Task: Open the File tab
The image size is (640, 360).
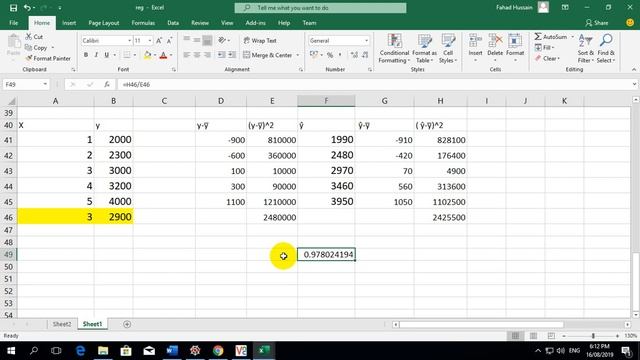Action: pyautogui.click(x=13, y=23)
